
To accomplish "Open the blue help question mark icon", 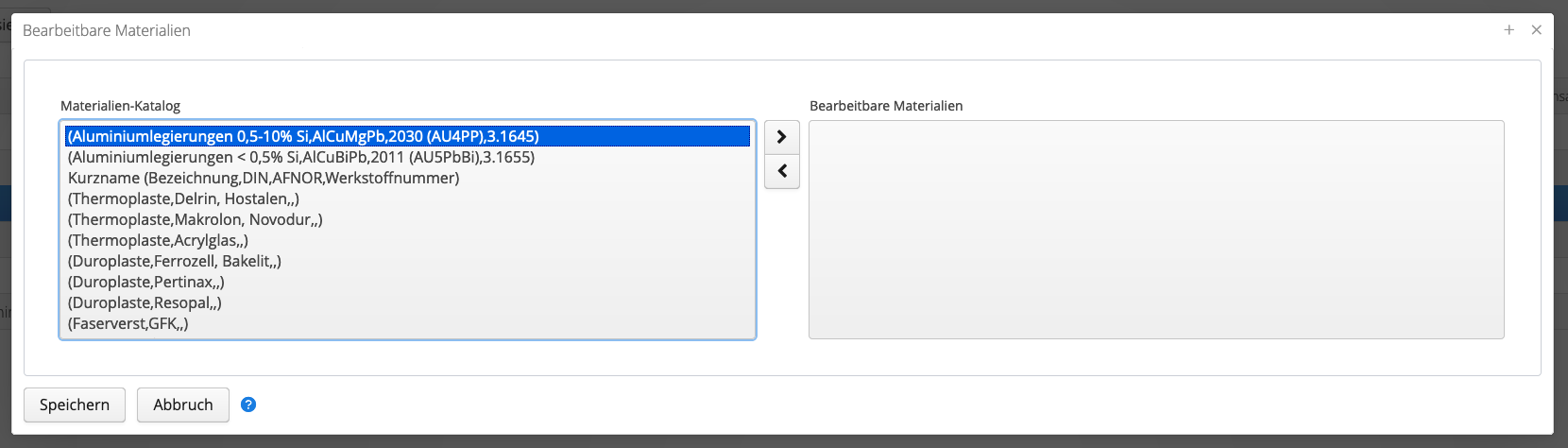I will (x=248, y=405).
